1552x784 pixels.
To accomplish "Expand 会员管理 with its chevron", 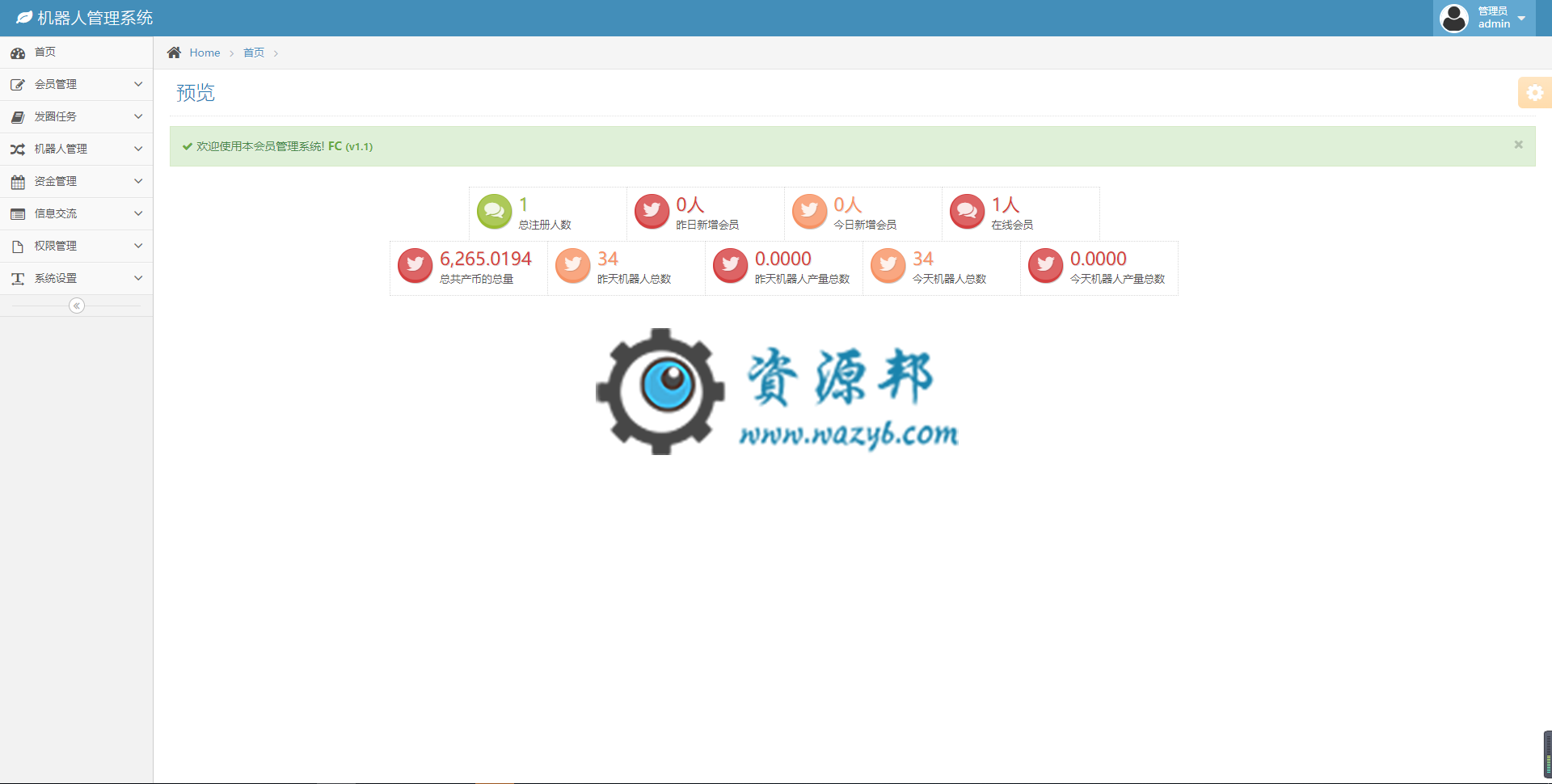I will (x=138, y=84).
